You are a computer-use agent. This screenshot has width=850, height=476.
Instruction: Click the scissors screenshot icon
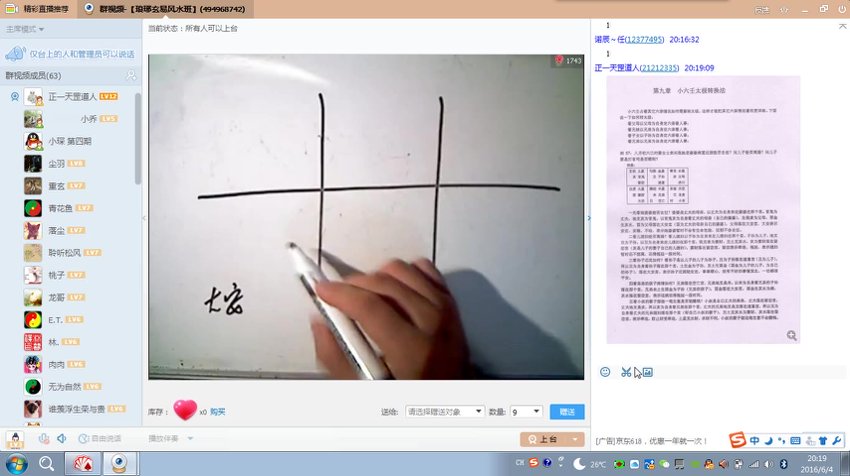tap(626, 372)
